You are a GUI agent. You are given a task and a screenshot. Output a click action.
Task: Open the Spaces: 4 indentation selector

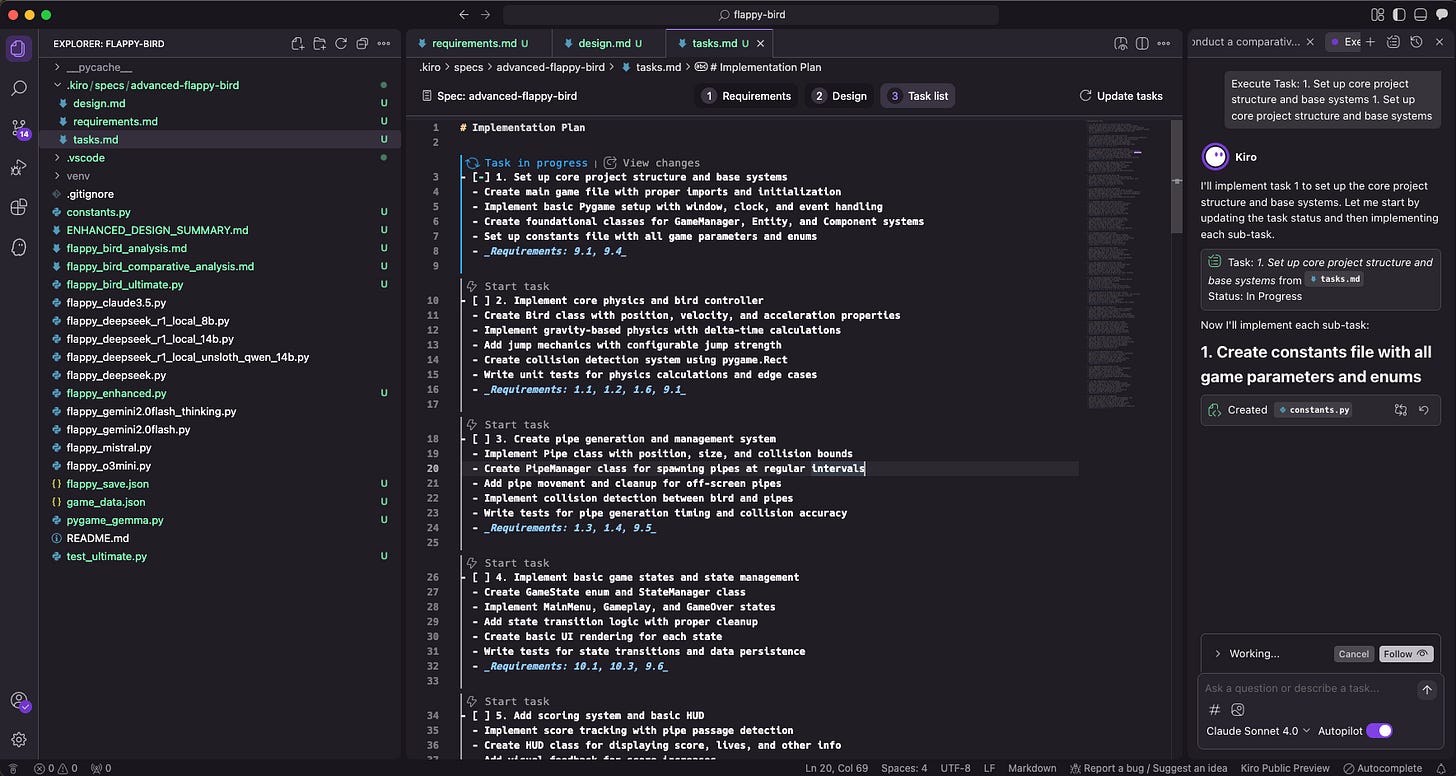[x=904, y=768]
